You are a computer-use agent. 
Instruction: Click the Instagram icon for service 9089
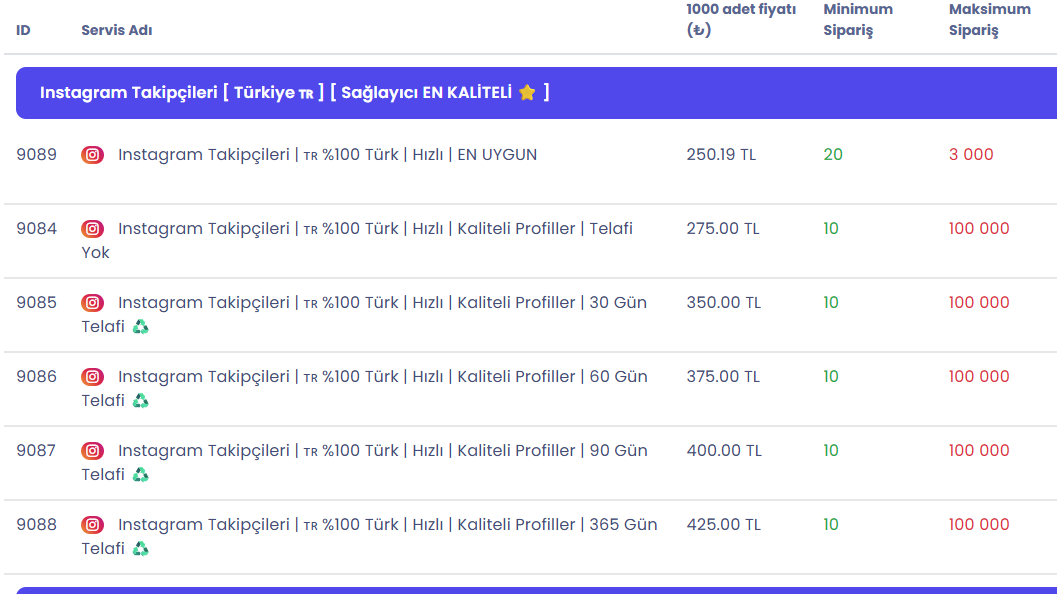pos(92,155)
